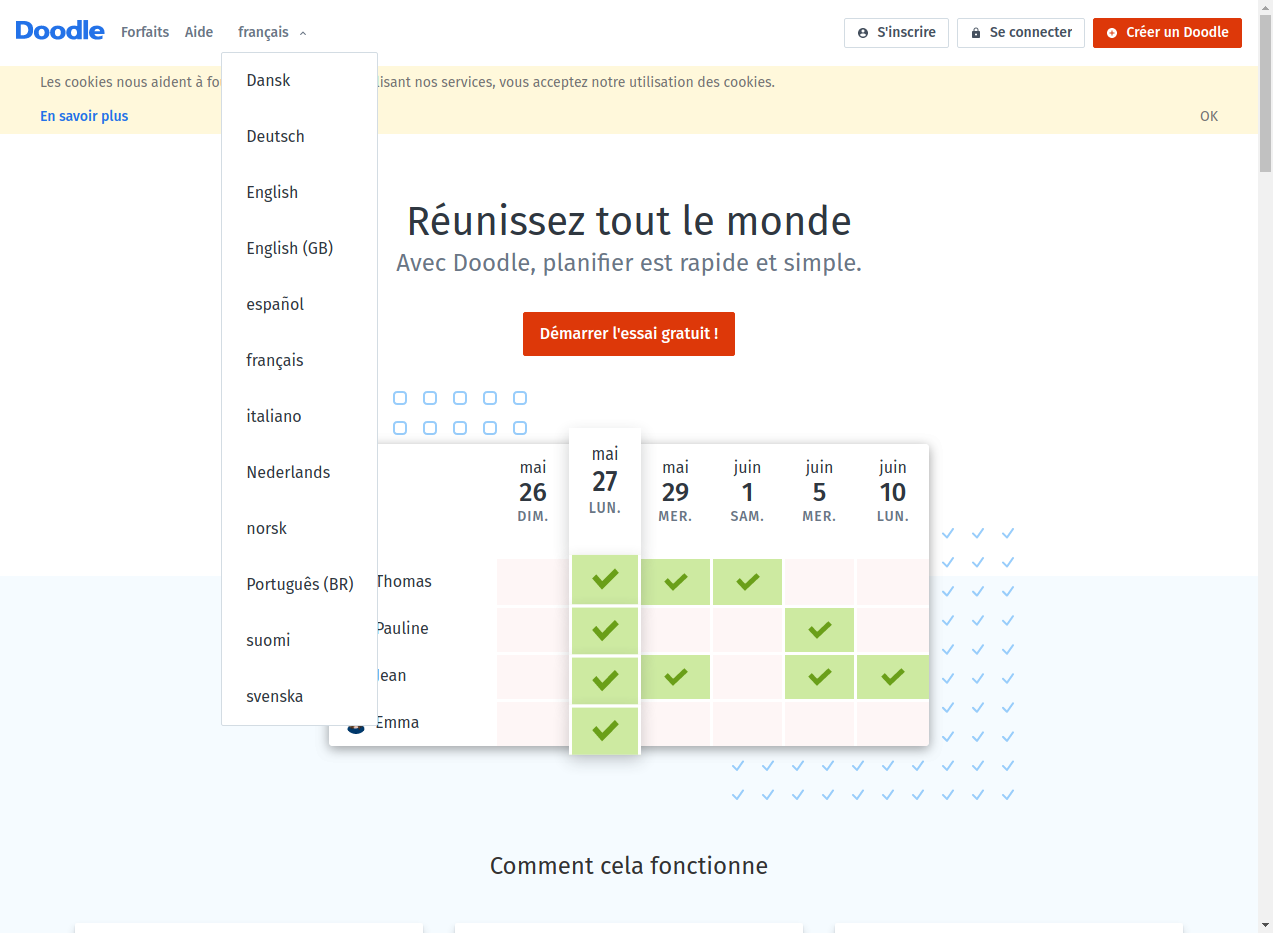Screen dimensions: 1273x933
Task: Open En savoir plus cookie link
Action: point(84,116)
